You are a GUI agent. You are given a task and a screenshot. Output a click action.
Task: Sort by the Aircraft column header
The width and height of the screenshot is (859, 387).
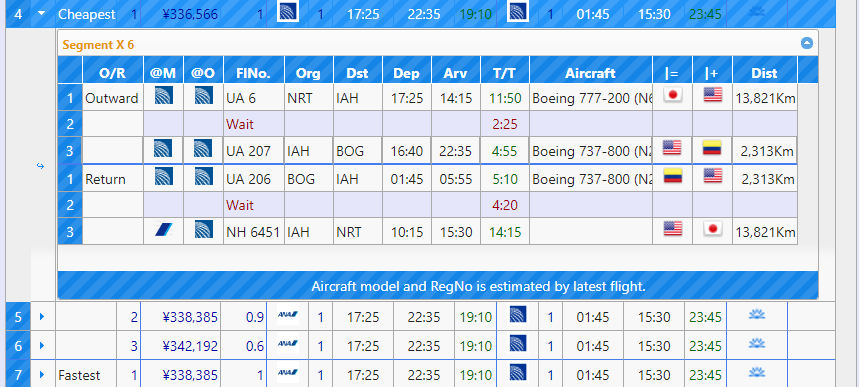[x=591, y=73]
